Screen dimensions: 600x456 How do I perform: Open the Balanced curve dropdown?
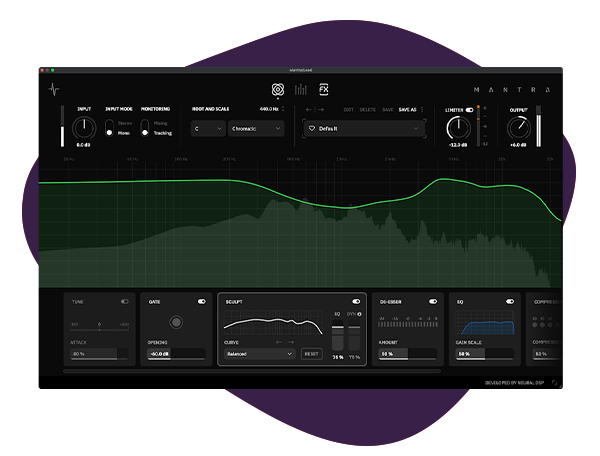[x=260, y=354]
